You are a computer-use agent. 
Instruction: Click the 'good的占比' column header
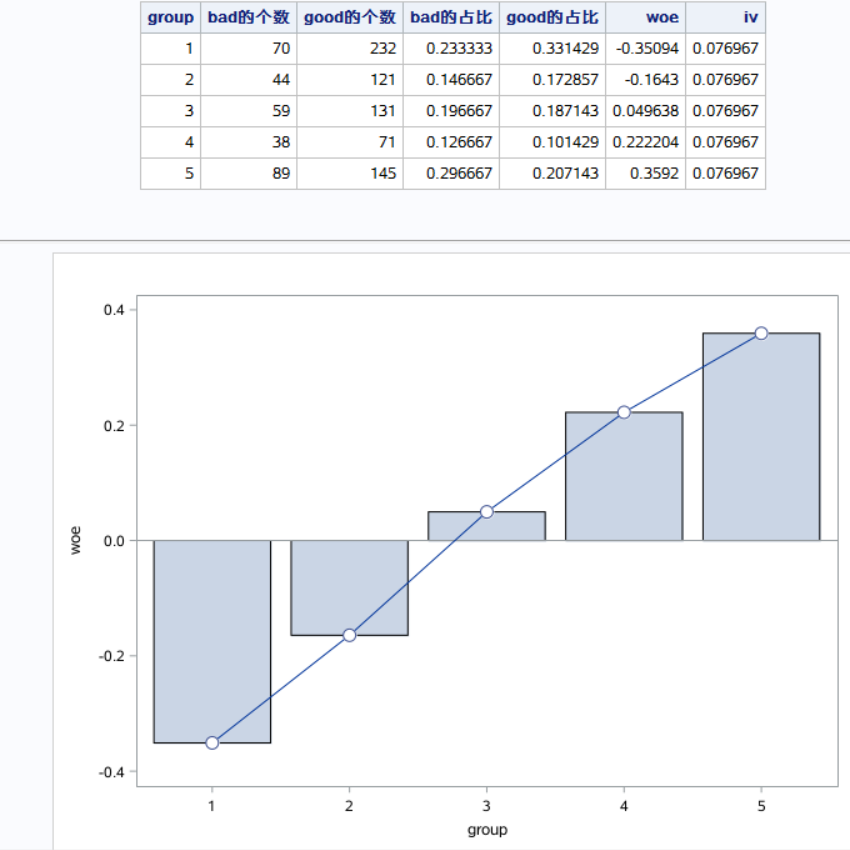pyautogui.click(x=552, y=17)
